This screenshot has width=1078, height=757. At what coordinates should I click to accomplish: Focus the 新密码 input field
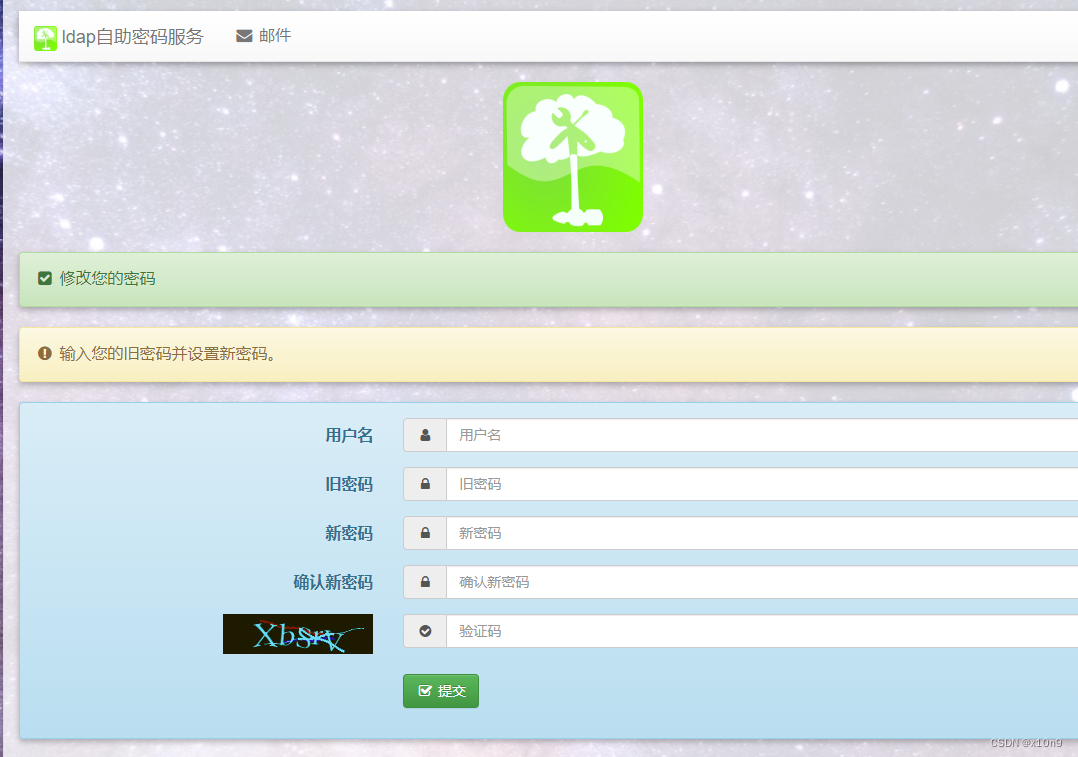[x=762, y=533]
